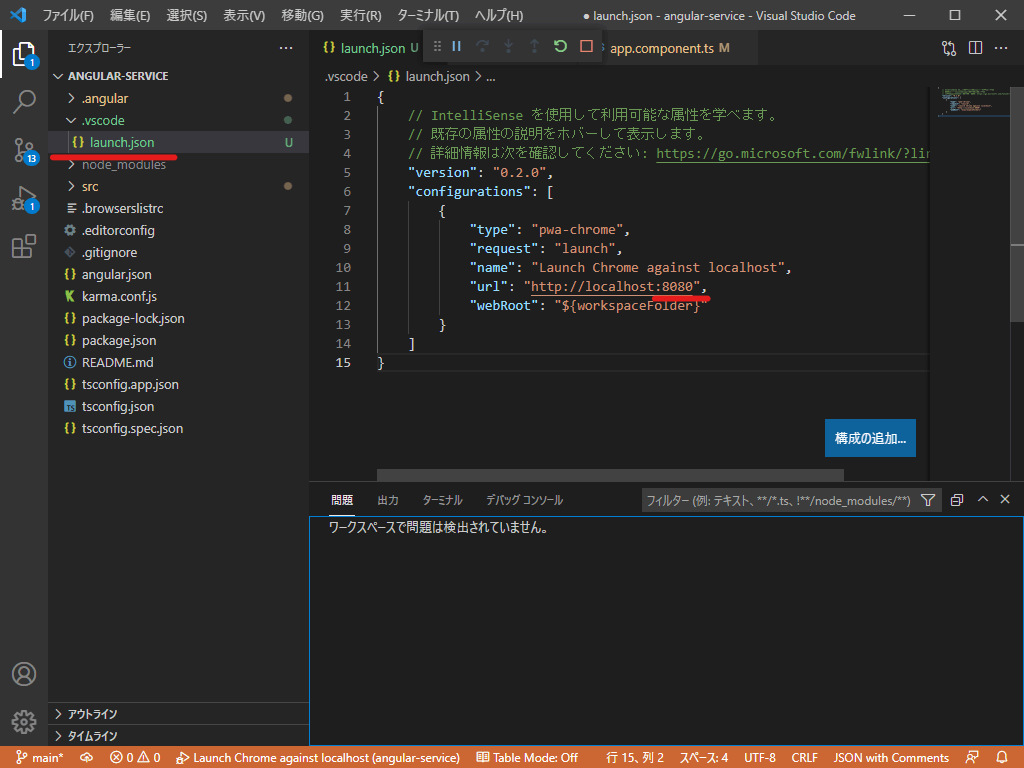
Task: Click the debug Step Over button
Action: click(x=483, y=46)
